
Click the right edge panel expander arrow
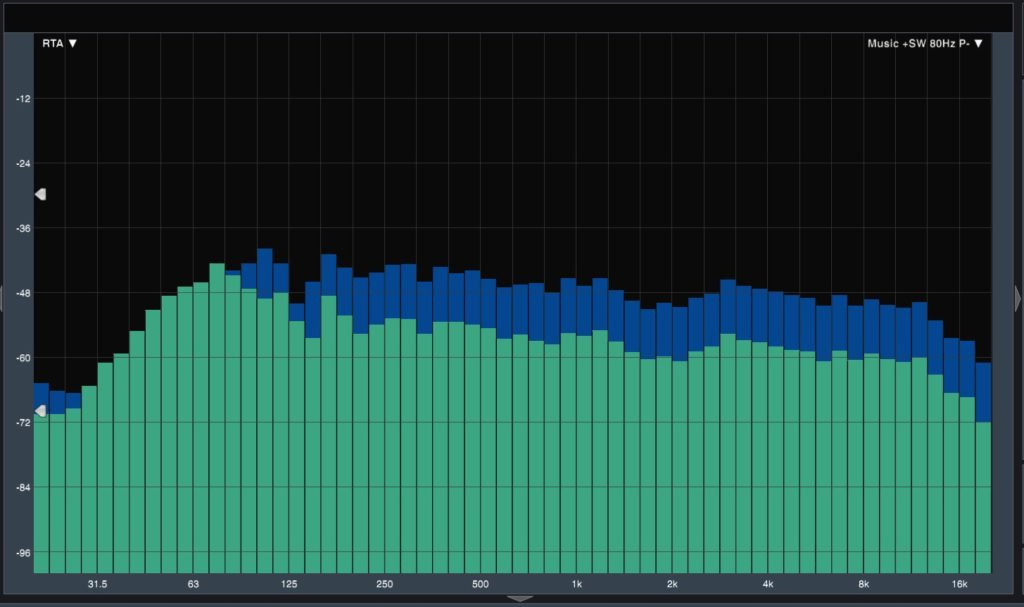click(x=1018, y=297)
